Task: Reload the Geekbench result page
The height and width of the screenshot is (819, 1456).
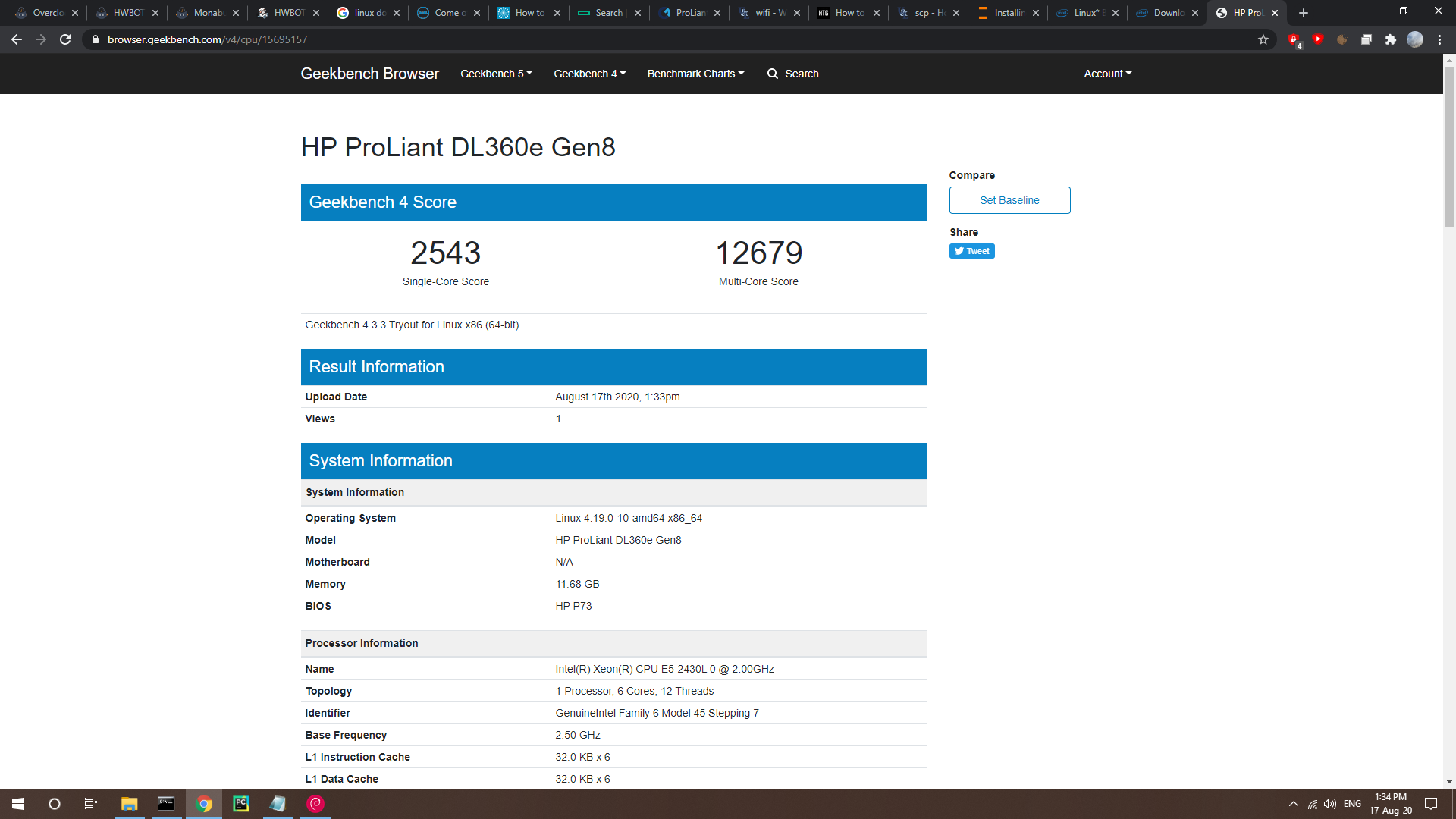Action: (65, 39)
